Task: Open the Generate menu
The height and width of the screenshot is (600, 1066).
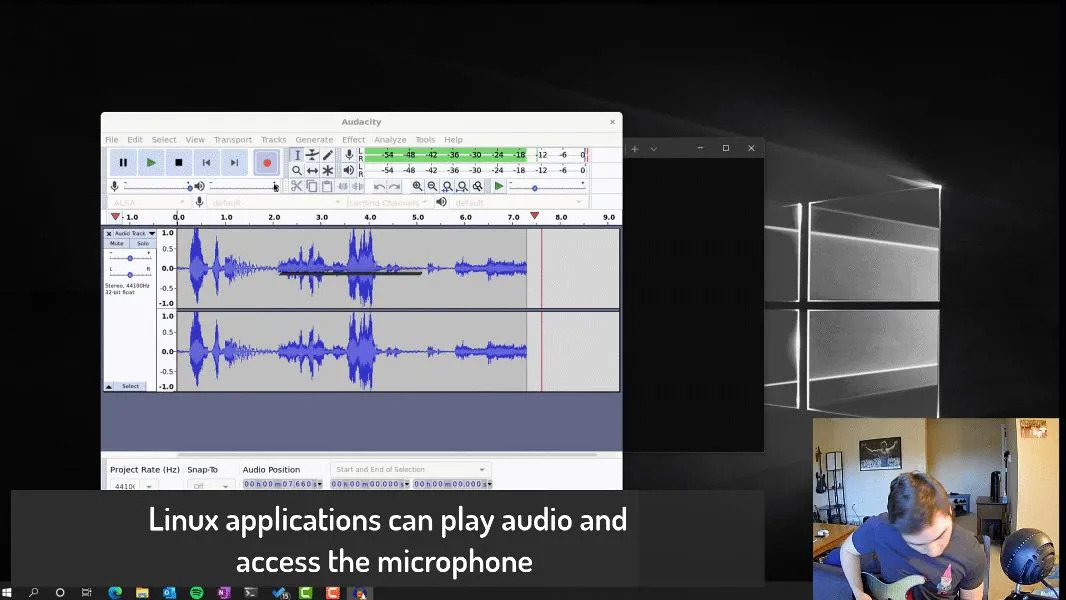Action: pos(314,139)
